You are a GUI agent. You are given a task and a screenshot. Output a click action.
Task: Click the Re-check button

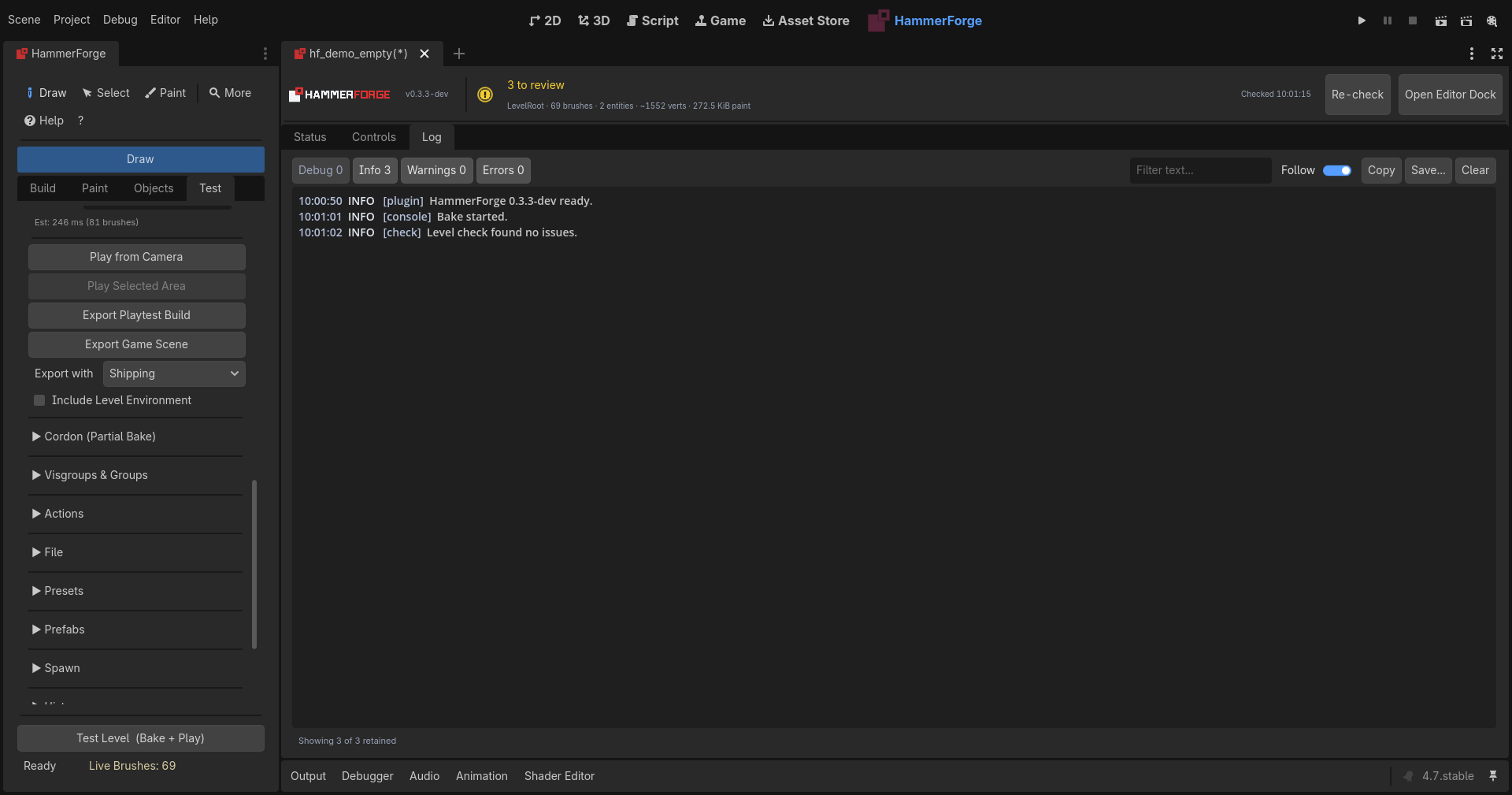click(x=1358, y=95)
